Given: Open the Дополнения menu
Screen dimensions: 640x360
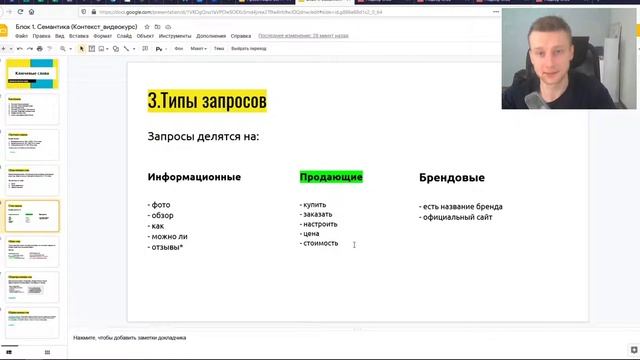Looking at the screenshot, I should (x=211, y=36).
